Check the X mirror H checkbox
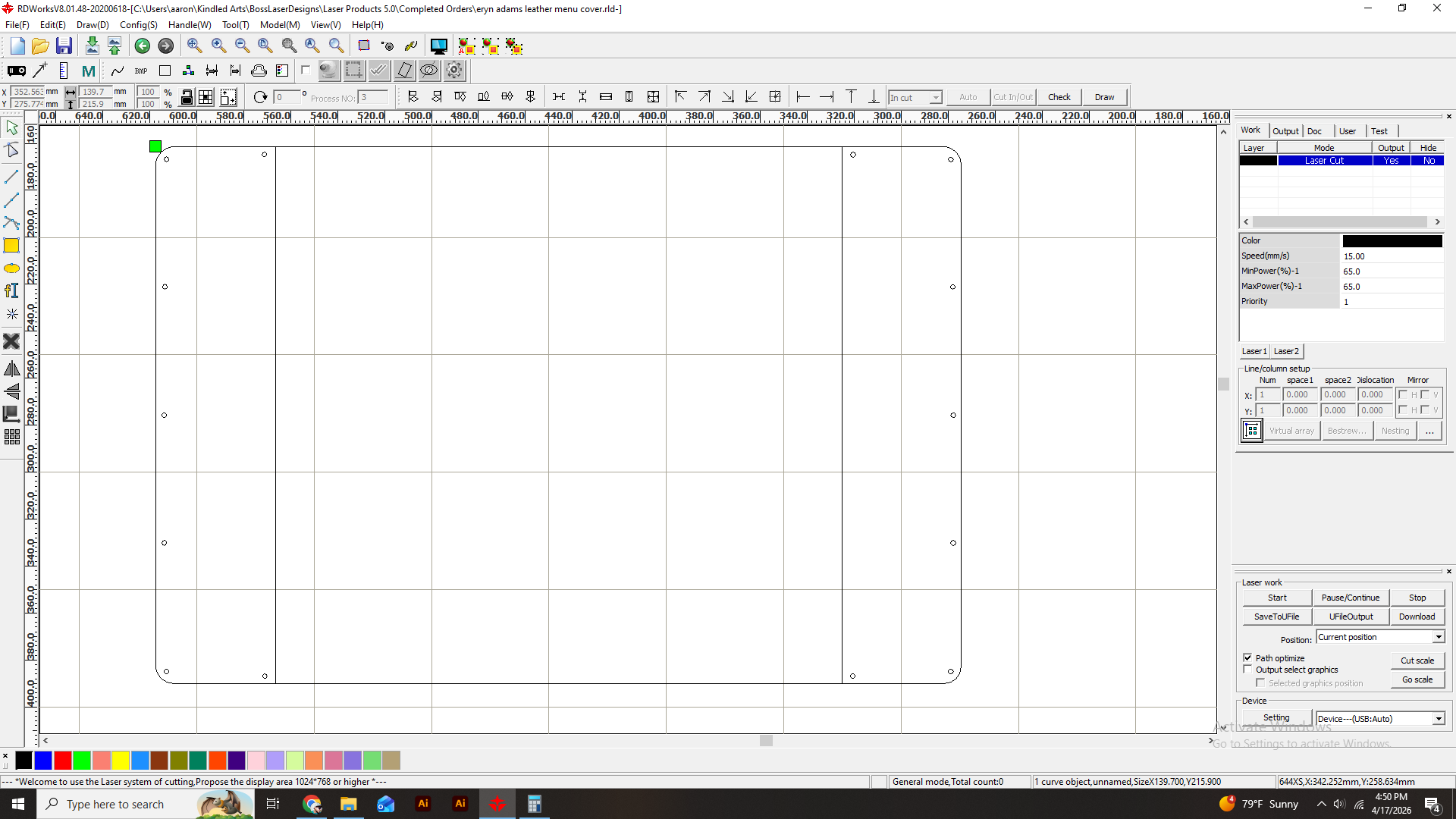This screenshot has height=819, width=1456. pyautogui.click(x=1403, y=394)
